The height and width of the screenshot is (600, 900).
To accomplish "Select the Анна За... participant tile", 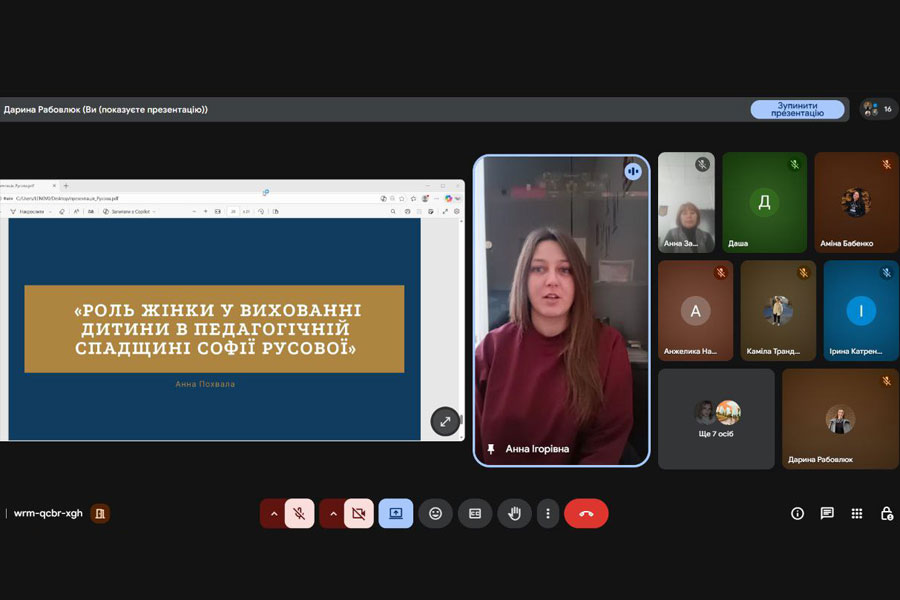I will (686, 202).
